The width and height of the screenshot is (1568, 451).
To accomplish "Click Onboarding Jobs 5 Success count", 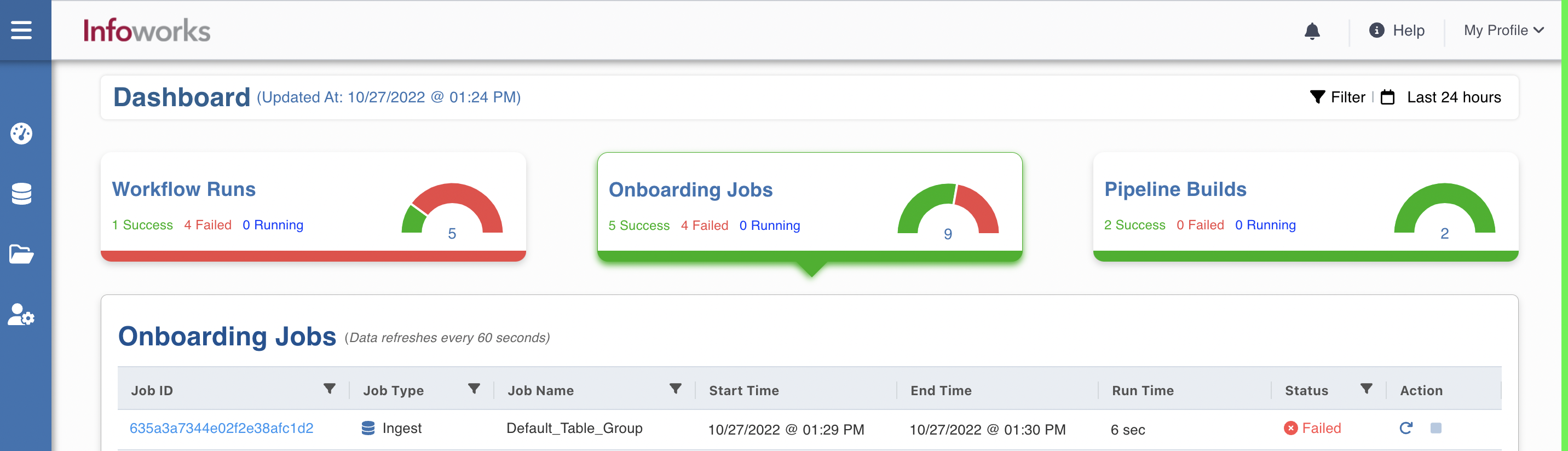I will [639, 226].
